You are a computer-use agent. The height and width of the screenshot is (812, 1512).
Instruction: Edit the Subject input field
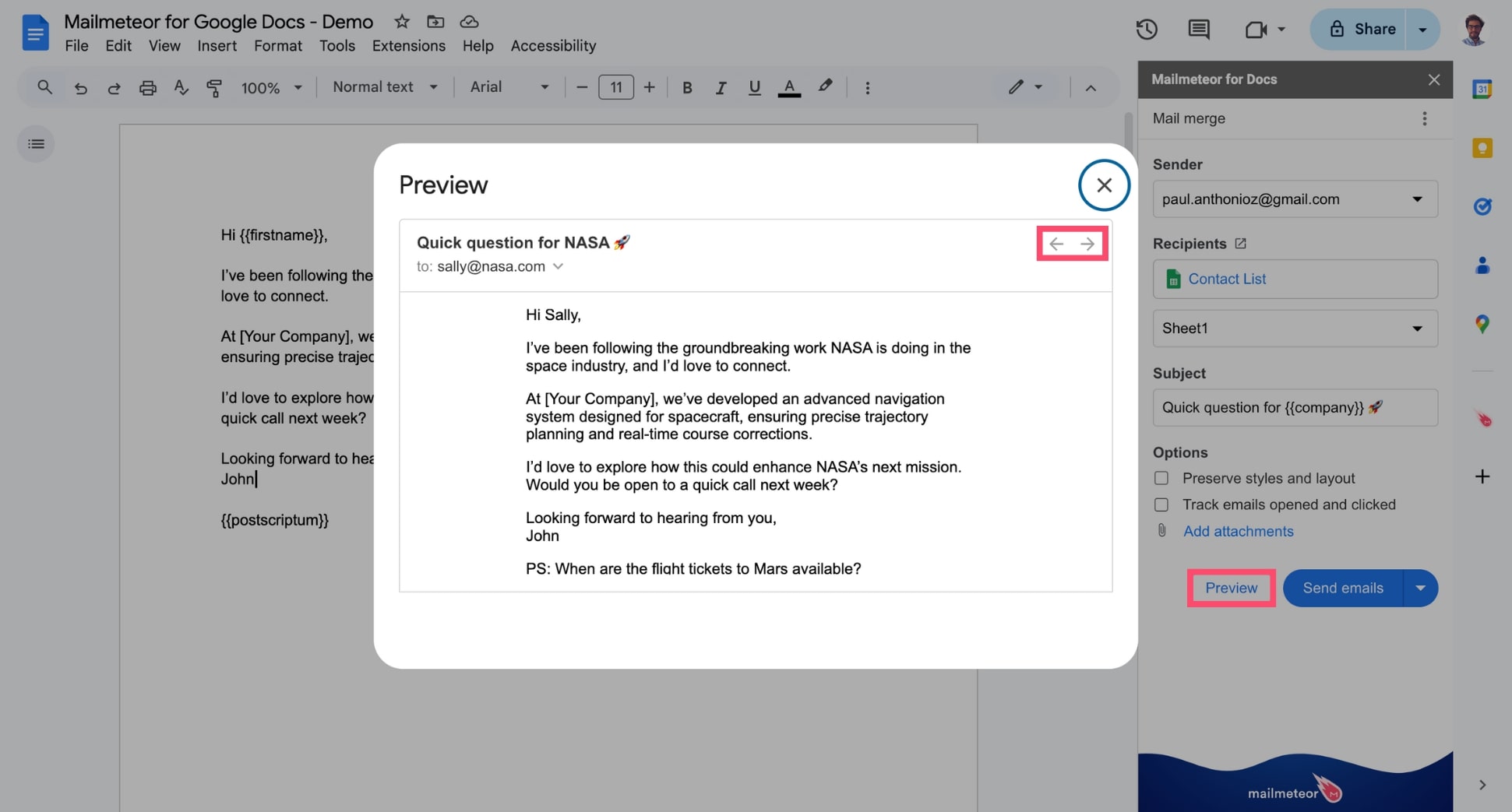pos(1295,408)
